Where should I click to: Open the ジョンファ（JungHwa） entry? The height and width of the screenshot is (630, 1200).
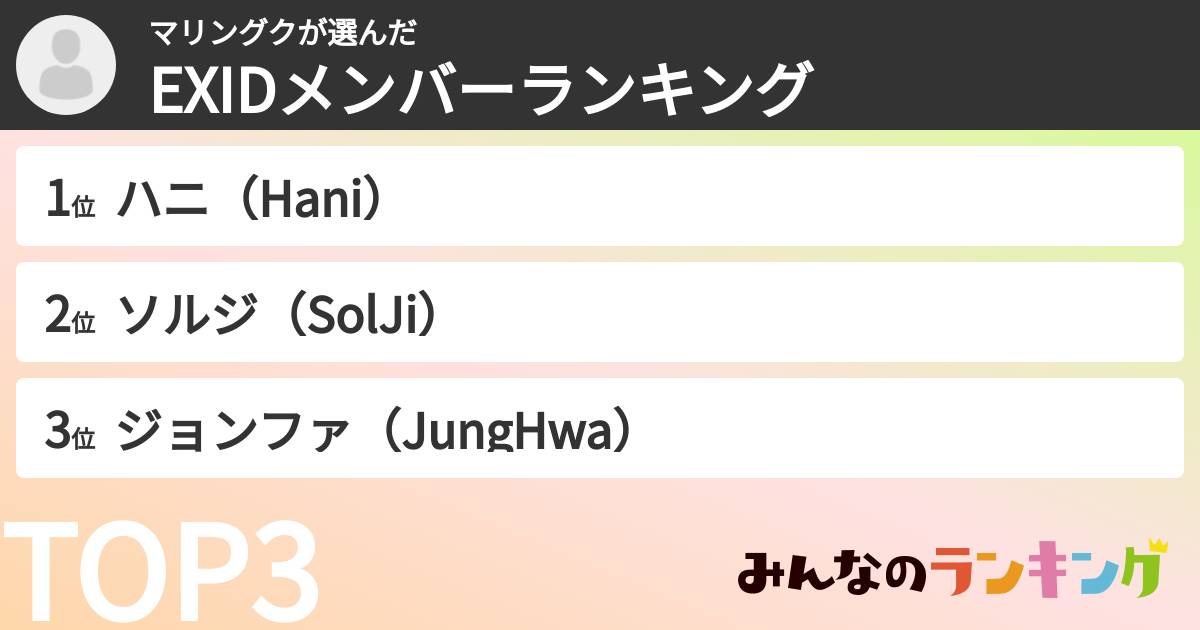pyautogui.click(x=377, y=432)
